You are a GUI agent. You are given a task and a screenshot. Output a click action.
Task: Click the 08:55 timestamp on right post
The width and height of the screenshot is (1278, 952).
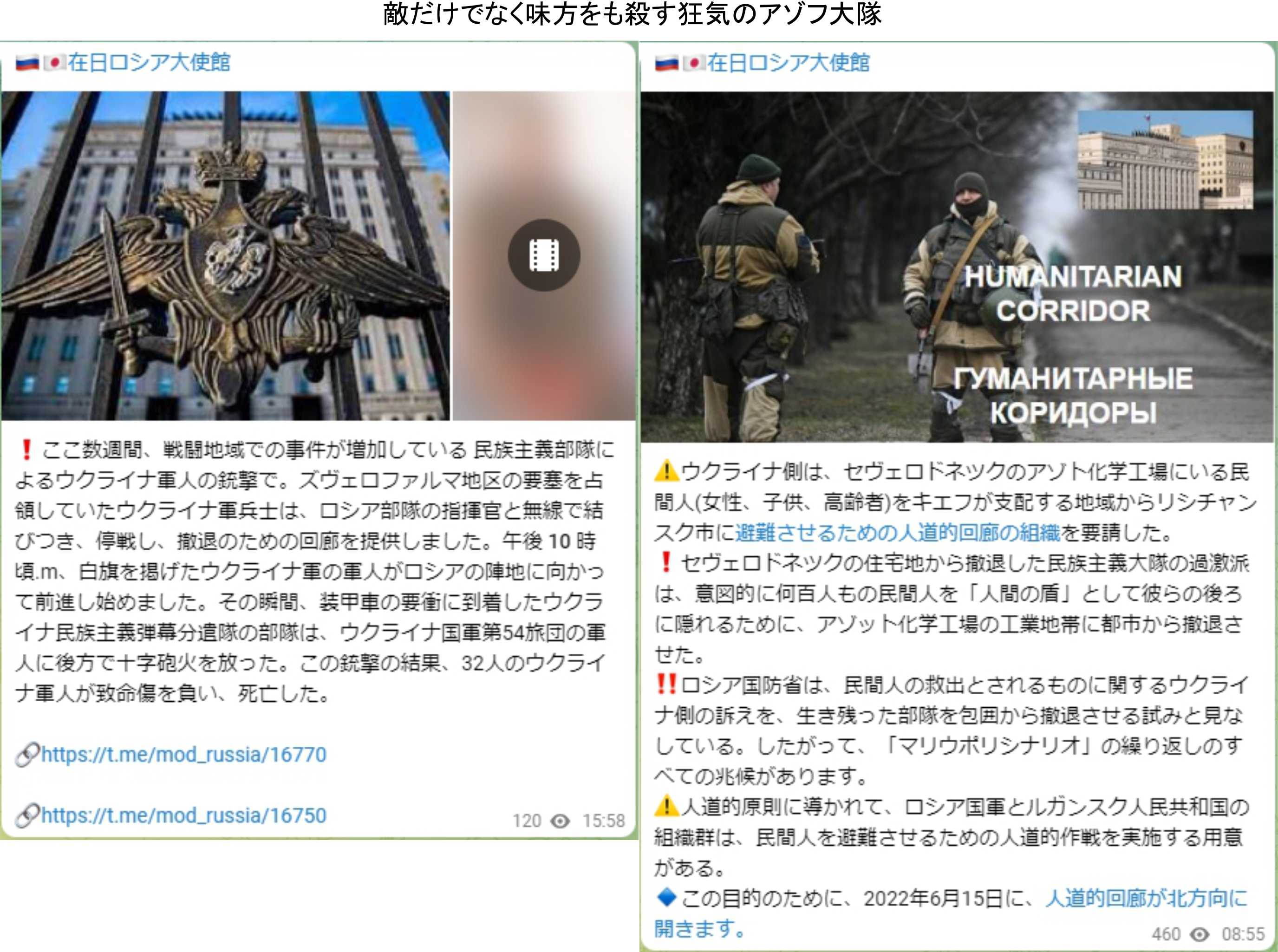(1244, 934)
